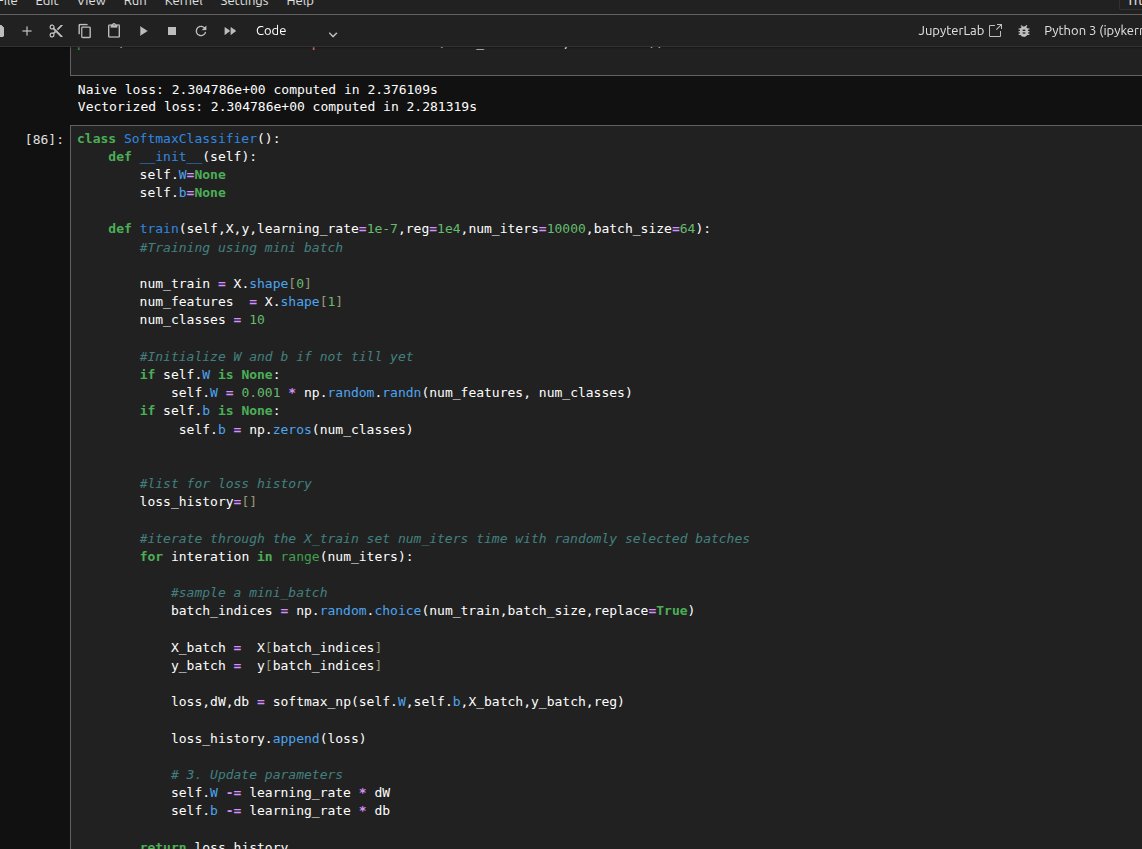This screenshot has width=1142, height=849.
Task: Select cell via [86]: prompt
Action: pyautogui.click(x=44, y=139)
